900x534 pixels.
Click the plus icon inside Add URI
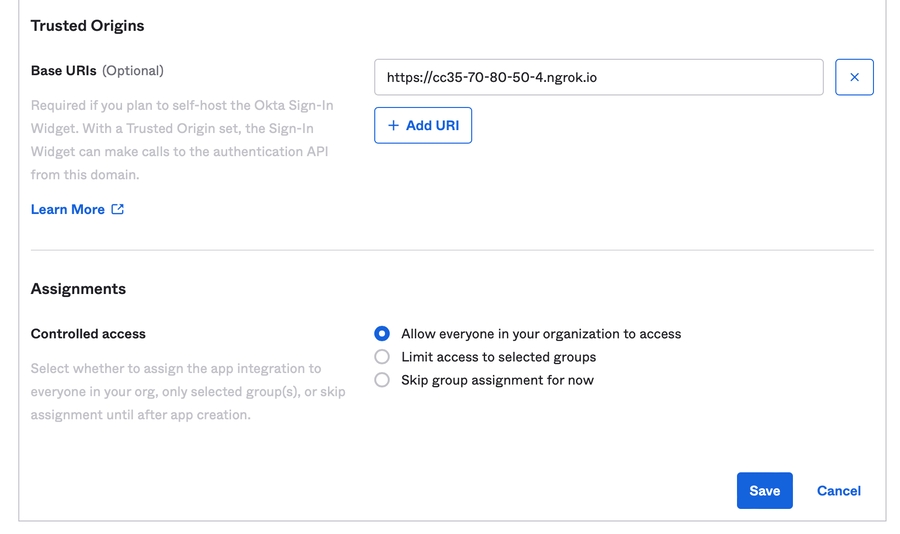pyautogui.click(x=393, y=125)
